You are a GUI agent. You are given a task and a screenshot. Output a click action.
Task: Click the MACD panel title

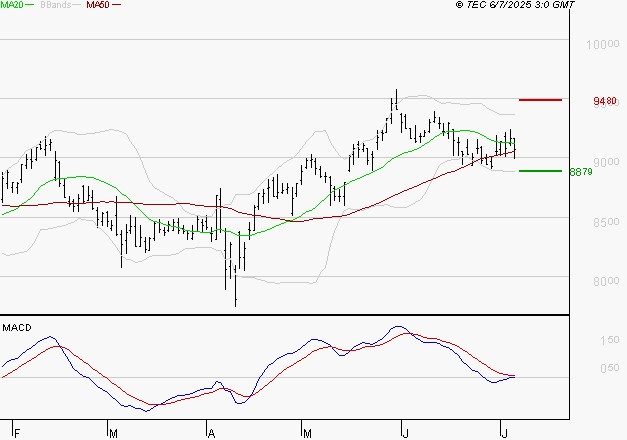click(x=17, y=328)
